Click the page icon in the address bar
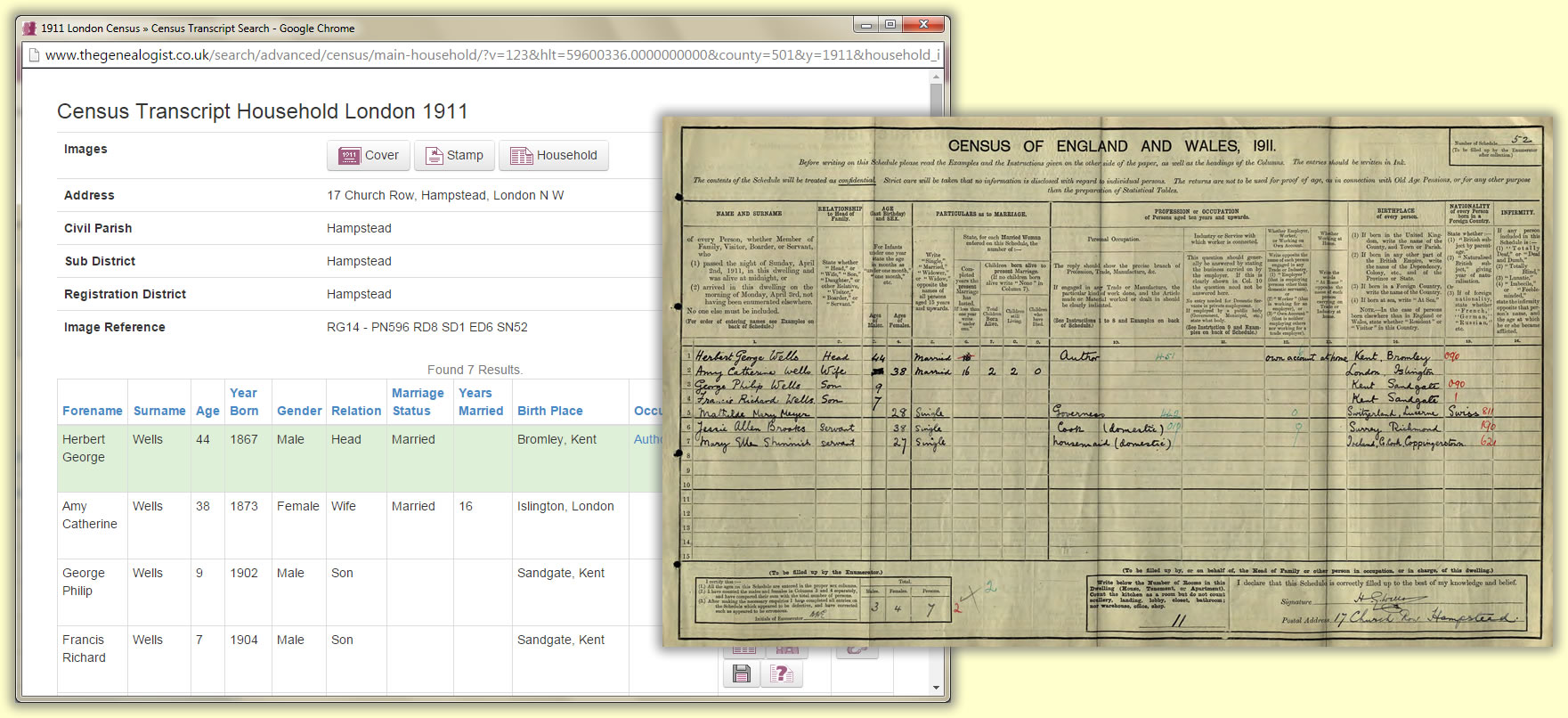 [34, 55]
